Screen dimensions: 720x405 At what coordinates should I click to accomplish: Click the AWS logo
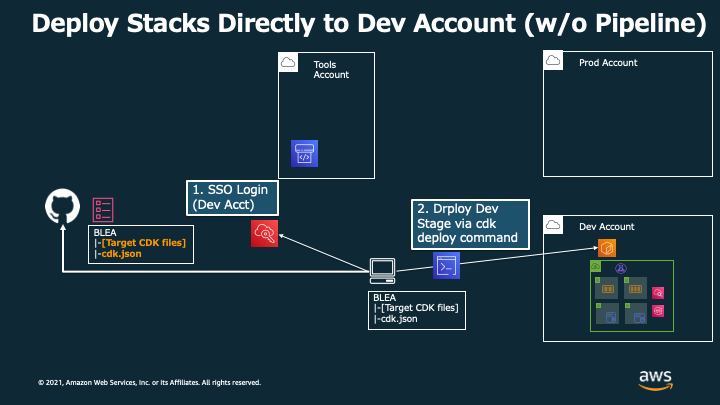point(655,380)
